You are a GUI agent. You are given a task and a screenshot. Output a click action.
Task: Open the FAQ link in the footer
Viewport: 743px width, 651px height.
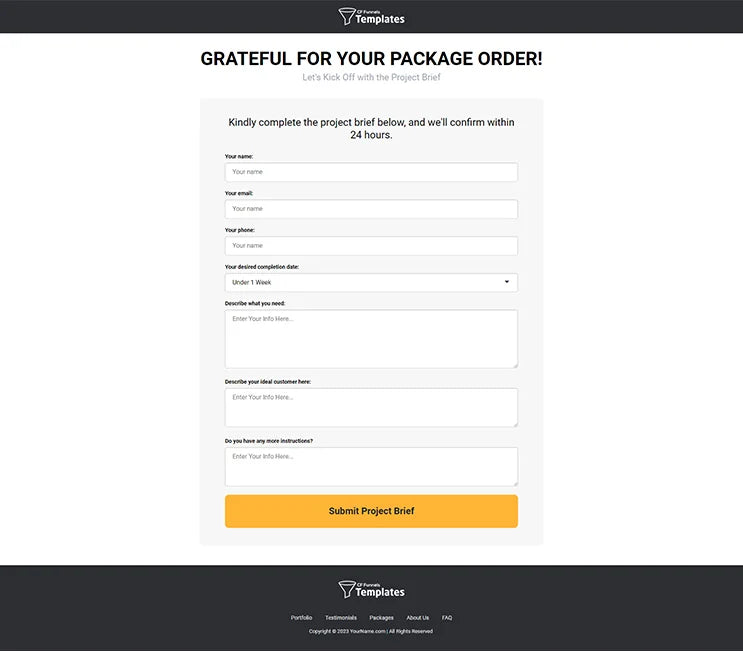pos(447,618)
